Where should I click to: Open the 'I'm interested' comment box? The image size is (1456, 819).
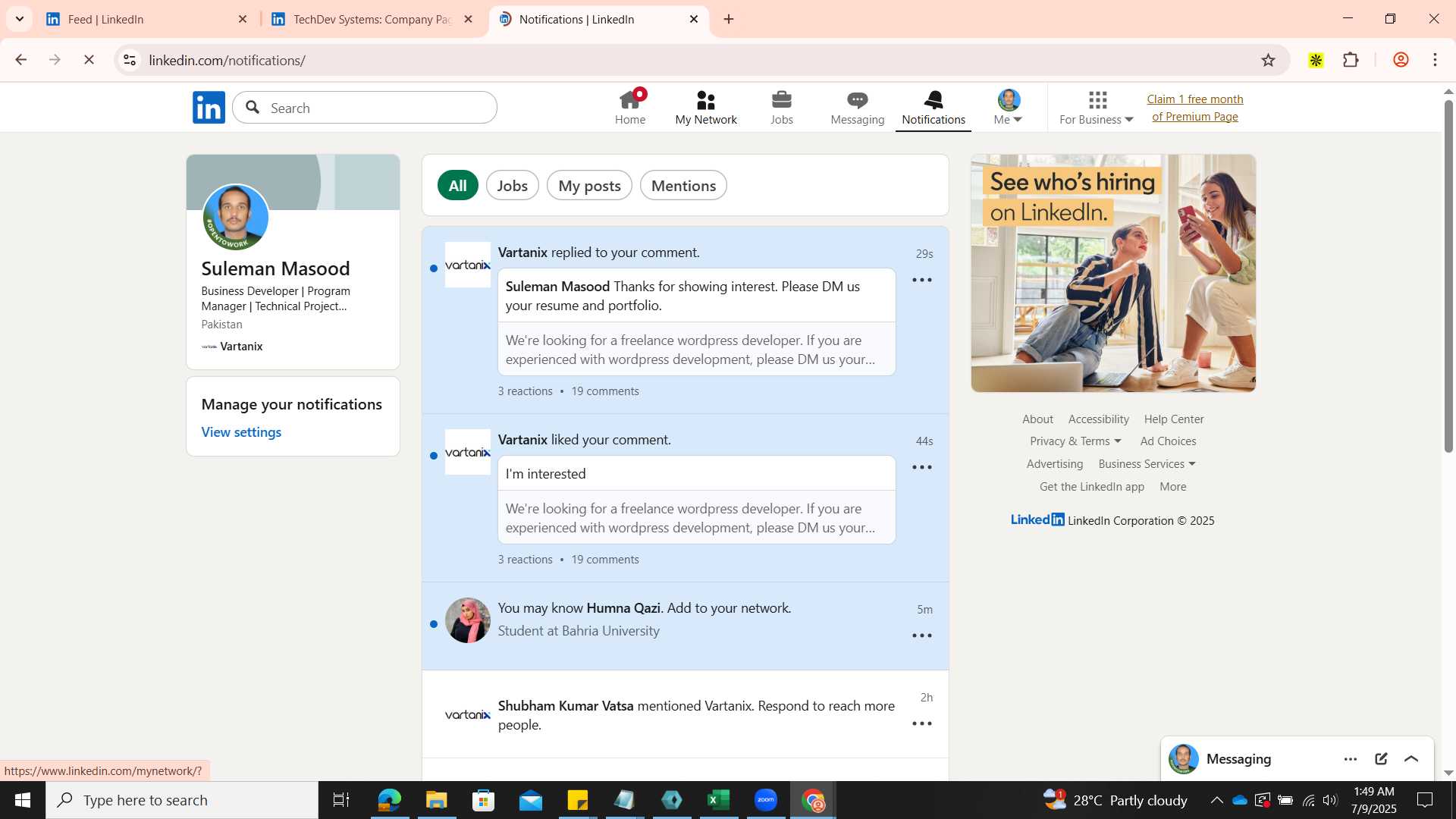(x=696, y=474)
